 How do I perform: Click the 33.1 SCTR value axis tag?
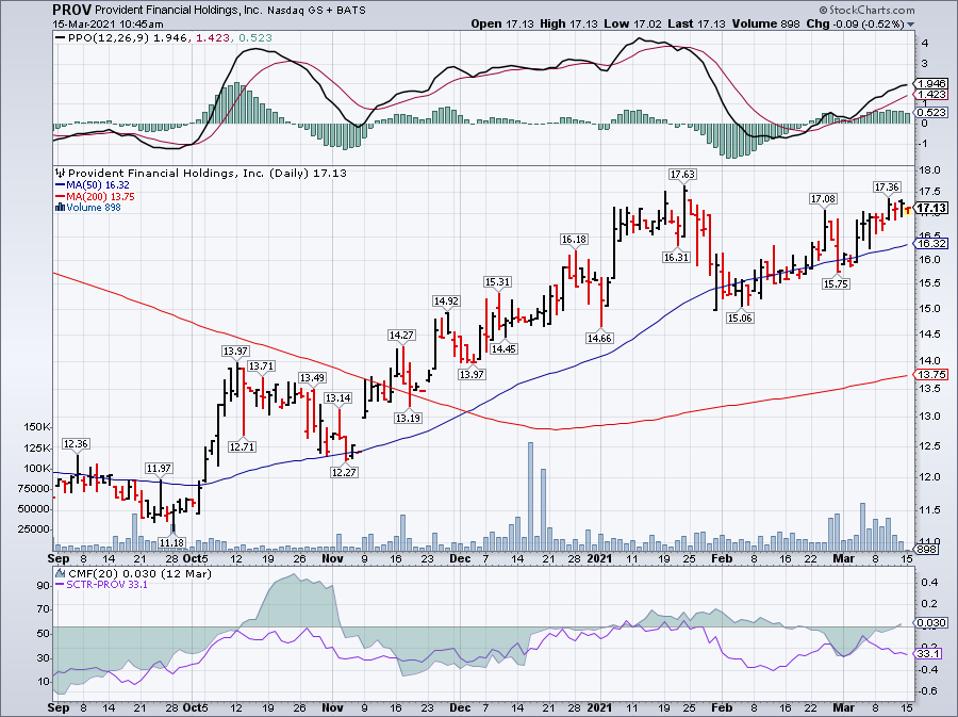click(x=929, y=654)
